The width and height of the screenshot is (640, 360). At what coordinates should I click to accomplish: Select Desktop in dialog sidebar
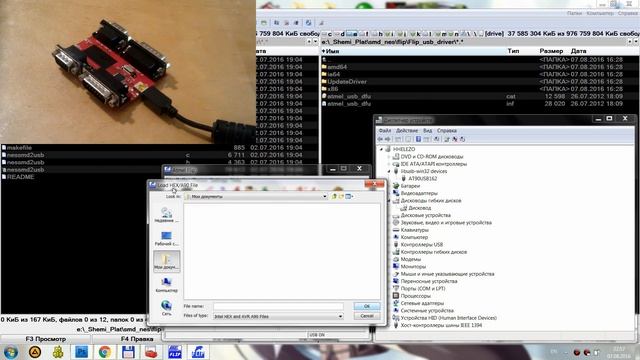click(x=167, y=238)
